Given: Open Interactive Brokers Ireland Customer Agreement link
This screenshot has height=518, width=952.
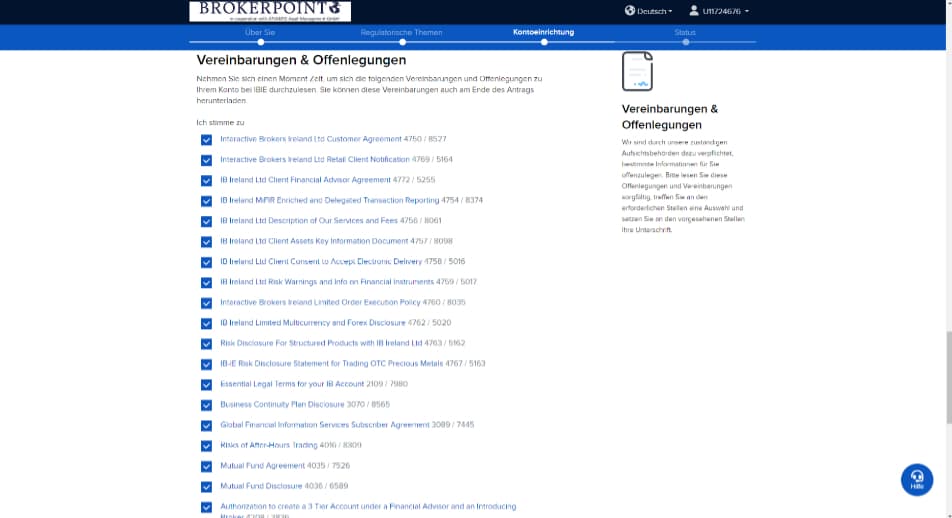Looking at the screenshot, I should point(311,139).
